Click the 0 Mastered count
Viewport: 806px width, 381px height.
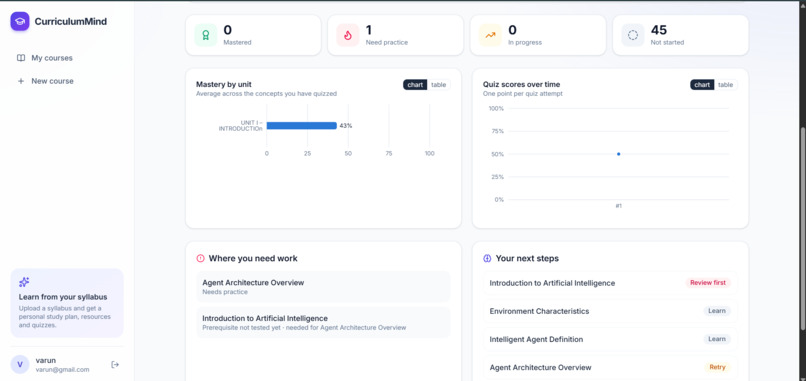(x=227, y=30)
